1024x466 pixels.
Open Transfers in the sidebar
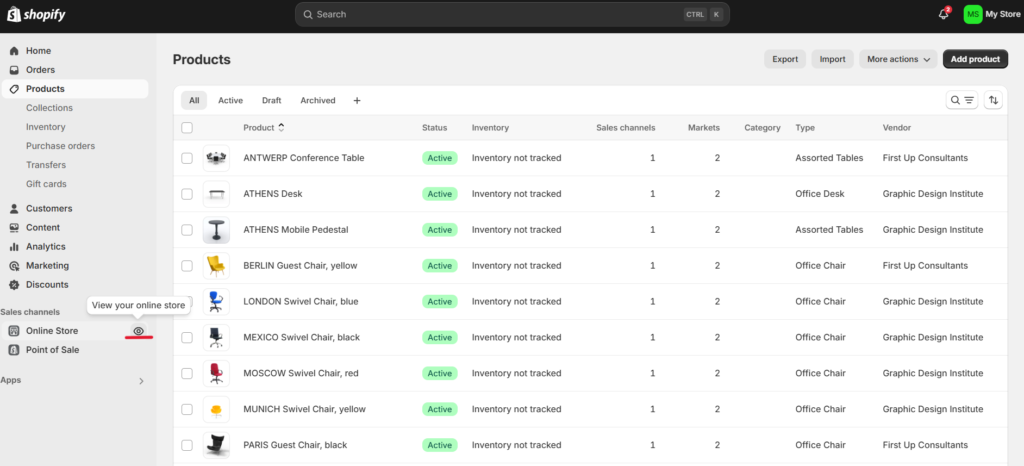[x=46, y=164]
